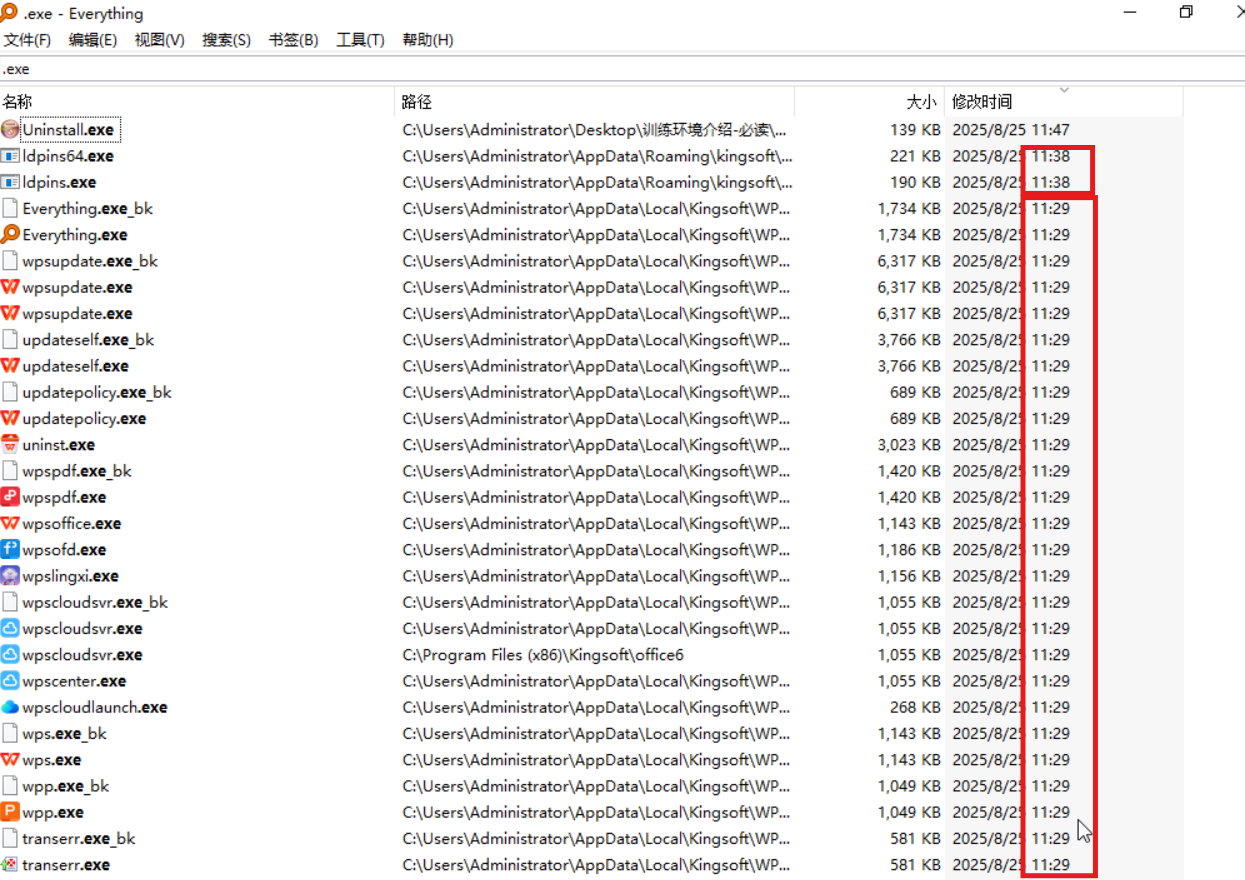Select the wpslingxi.exe purple icon
This screenshot has height=880, width=1245.
10,576
